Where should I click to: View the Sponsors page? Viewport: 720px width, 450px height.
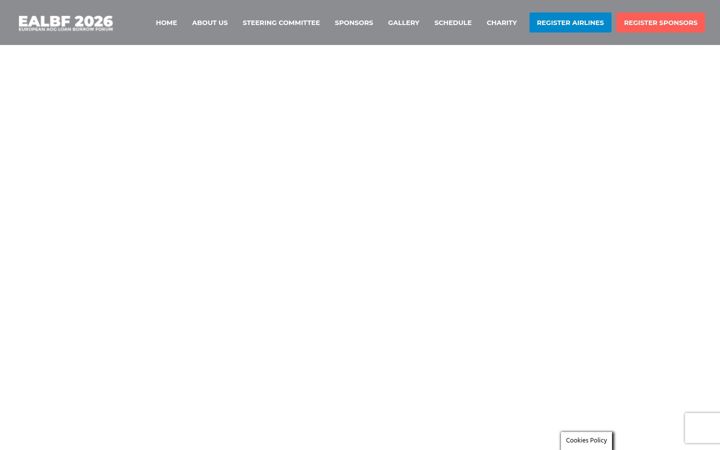pyautogui.click(x=354, y=22)
